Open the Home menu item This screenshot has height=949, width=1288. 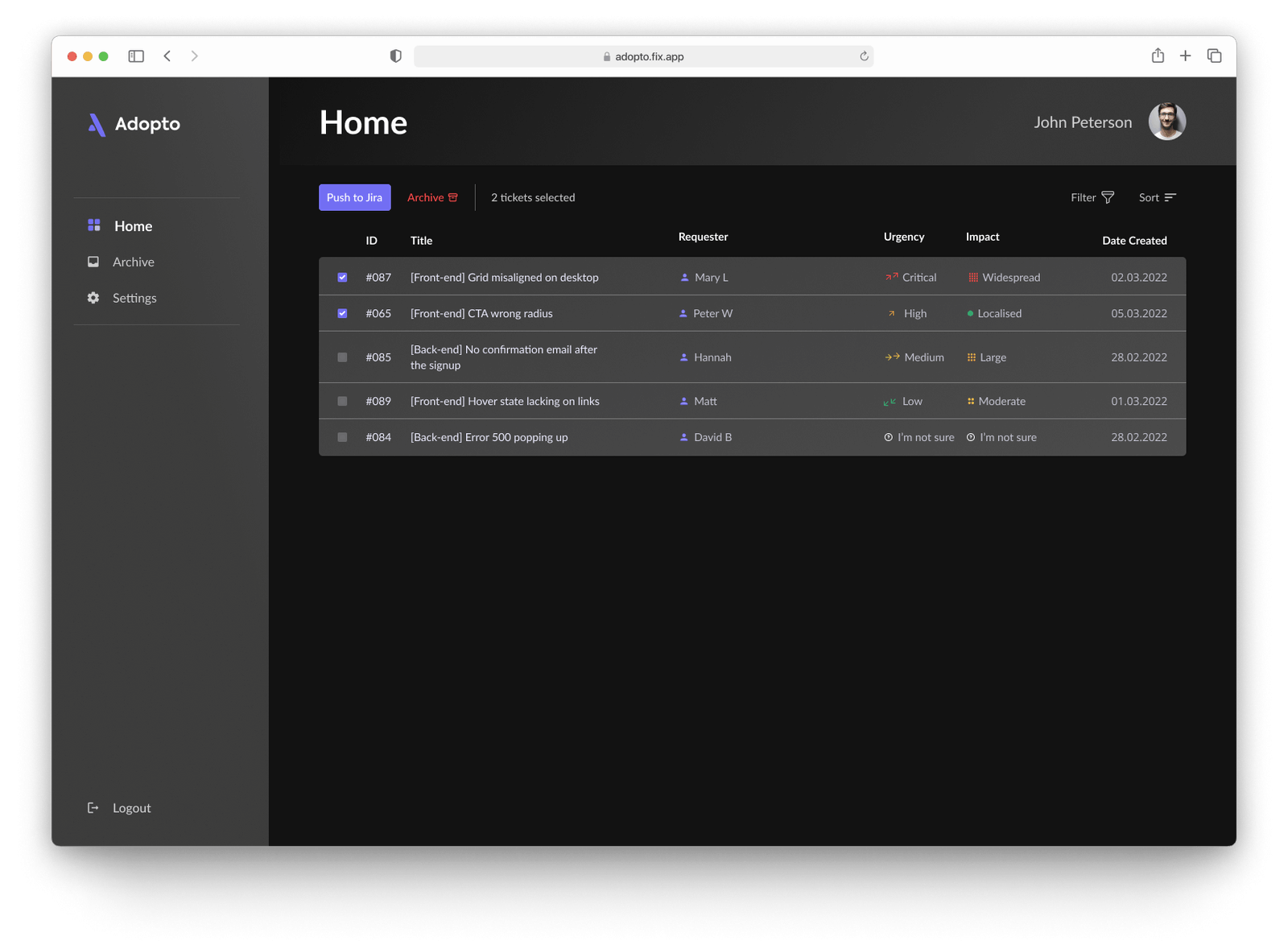[120, 226]
